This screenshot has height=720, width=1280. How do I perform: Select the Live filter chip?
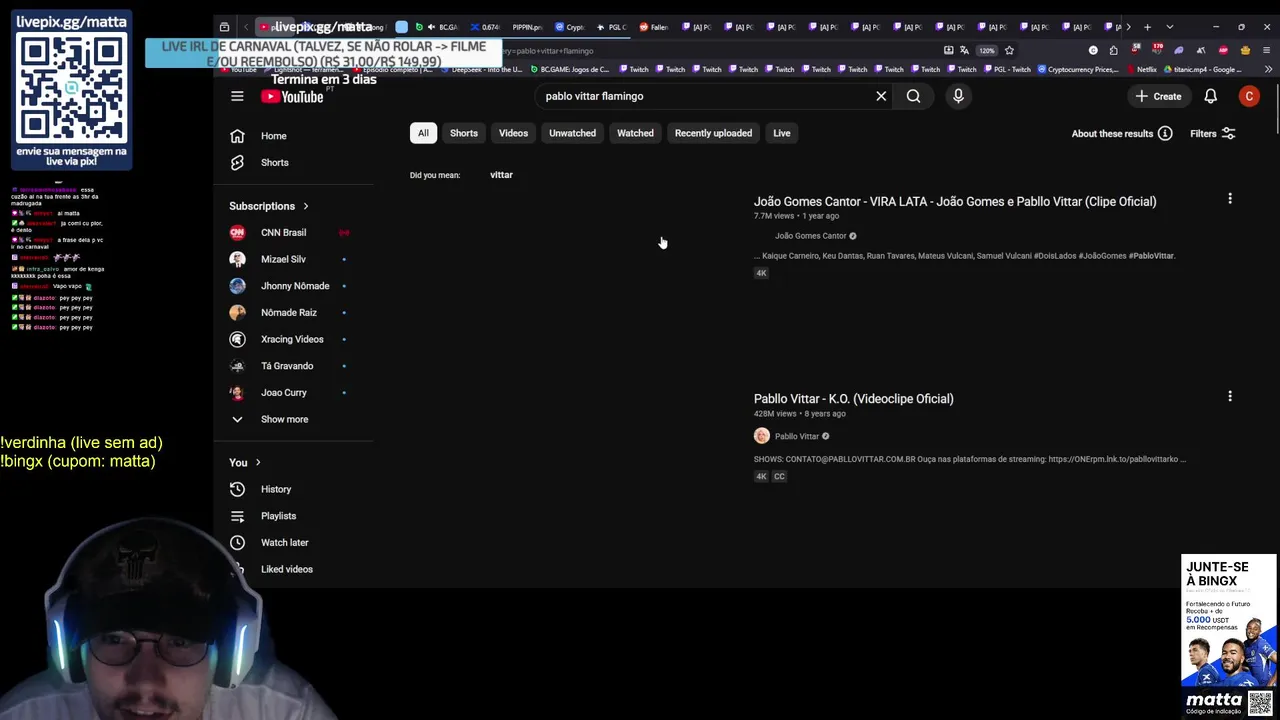tap(782, 133)
